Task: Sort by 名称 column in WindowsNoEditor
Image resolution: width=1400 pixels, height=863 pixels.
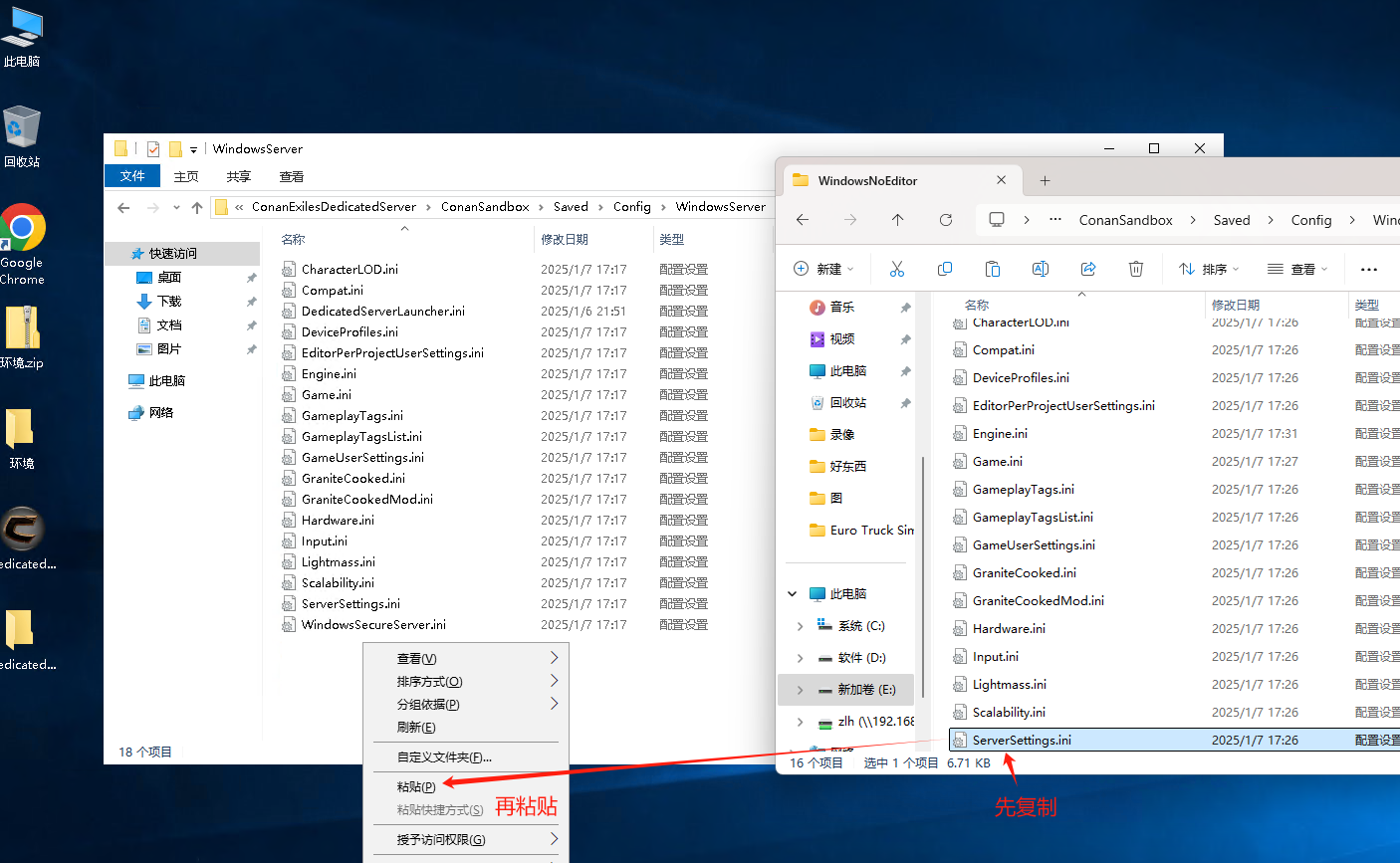Action: [x=977, y=305]
